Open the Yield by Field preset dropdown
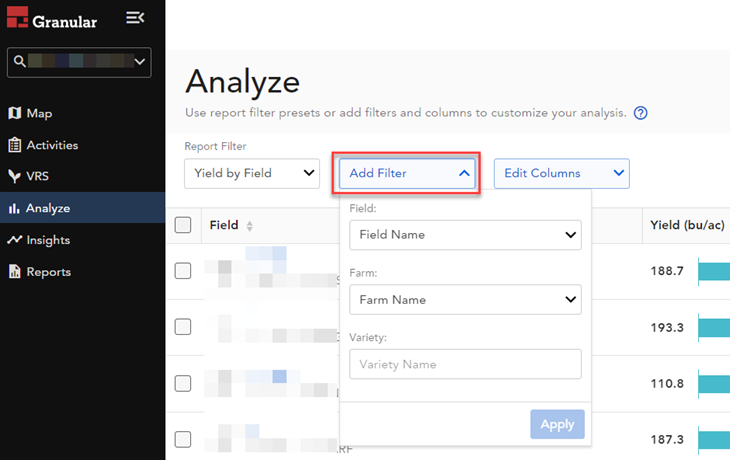Viewport: 730px width, 460px height. coord(252,173)
